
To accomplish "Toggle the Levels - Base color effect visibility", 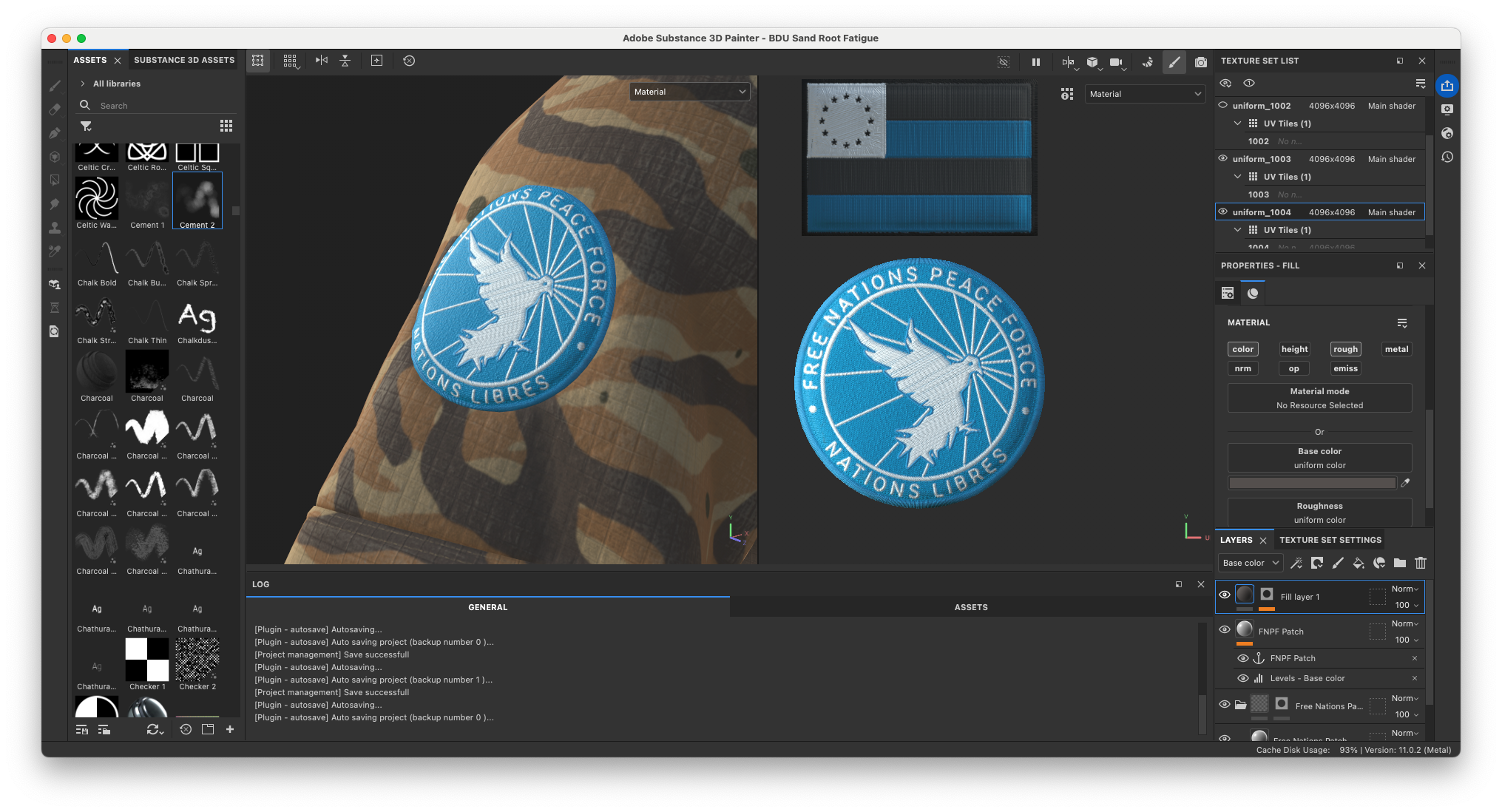I will click(x=1243, y=678).
